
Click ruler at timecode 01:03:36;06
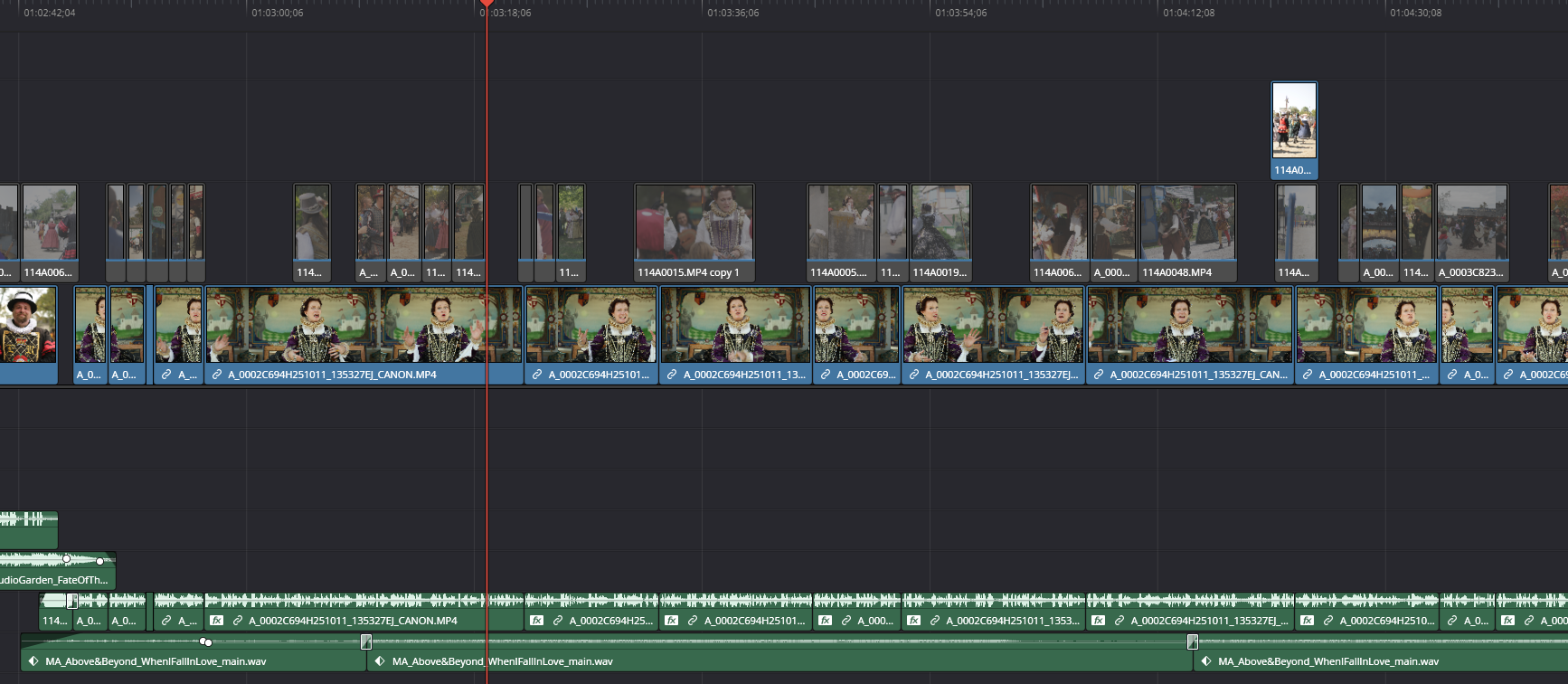pos(733,14)
